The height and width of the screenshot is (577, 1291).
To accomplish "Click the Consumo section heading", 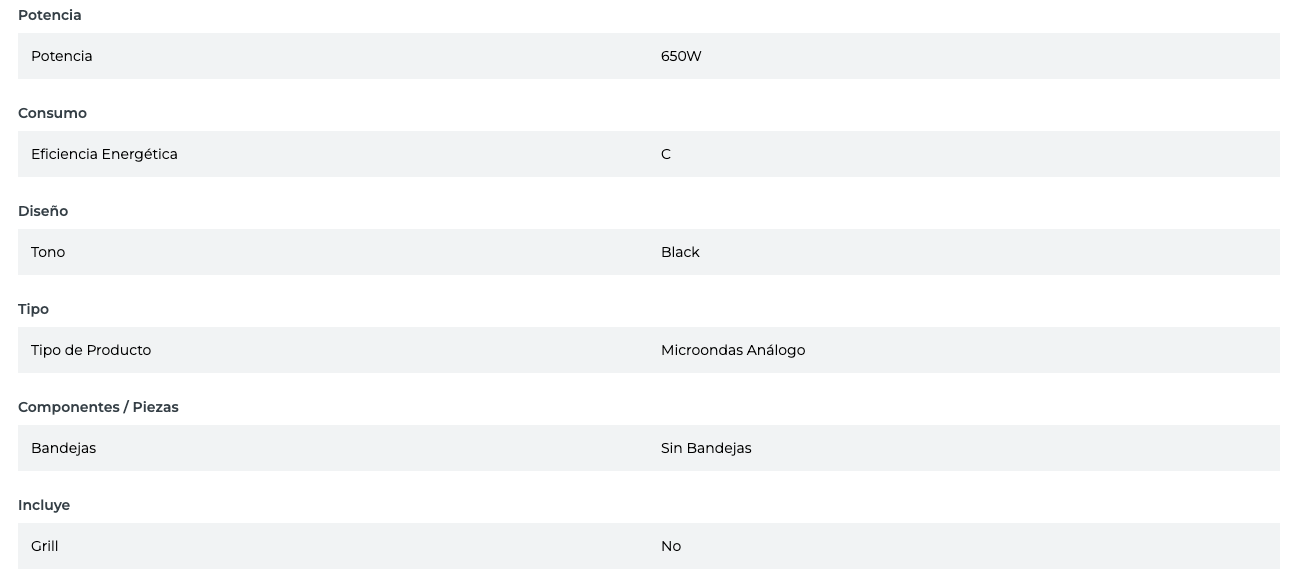I will pyautogui.click(x=52, y=113).
